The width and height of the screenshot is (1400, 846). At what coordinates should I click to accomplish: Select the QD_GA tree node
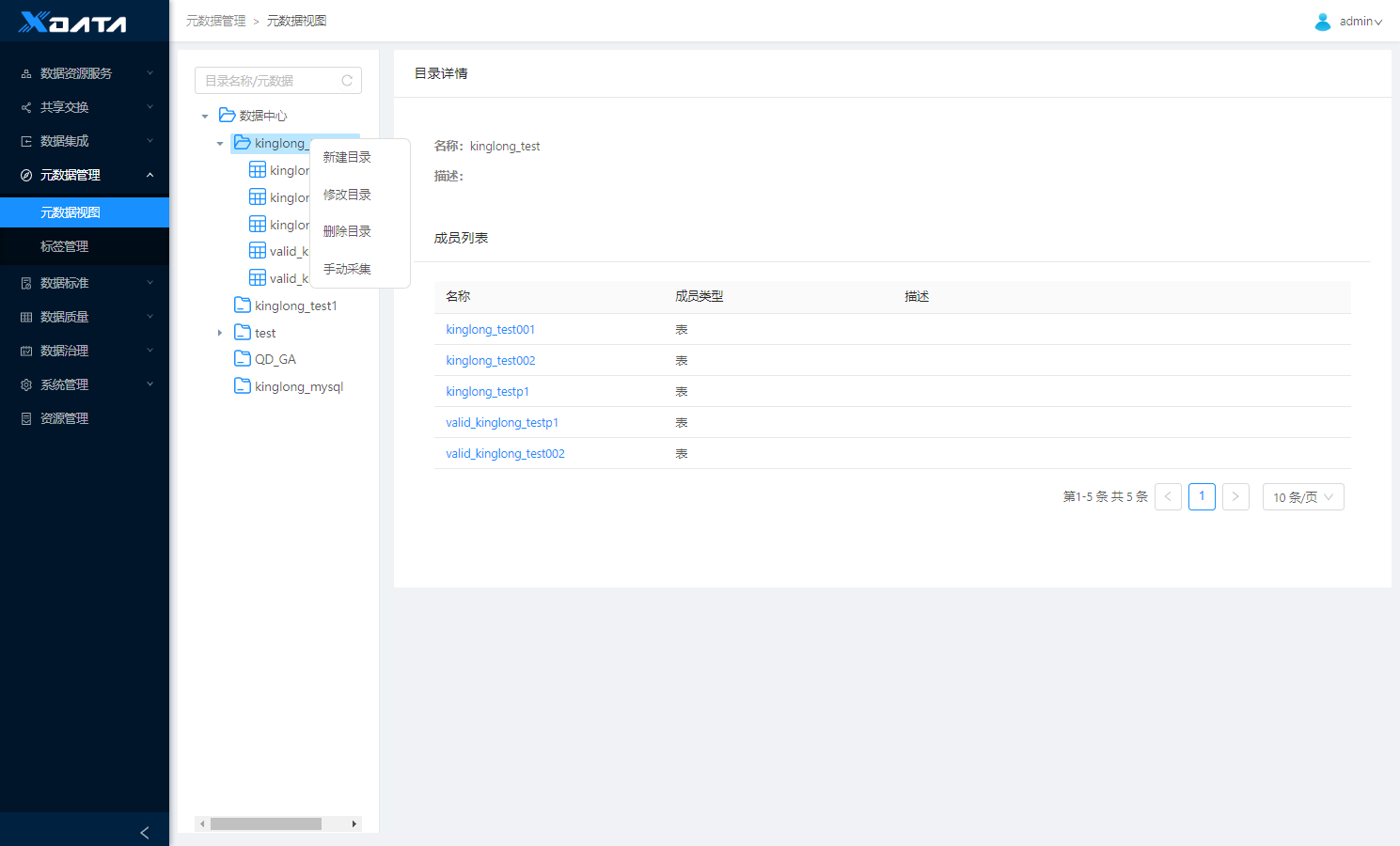tap(275, 359)
